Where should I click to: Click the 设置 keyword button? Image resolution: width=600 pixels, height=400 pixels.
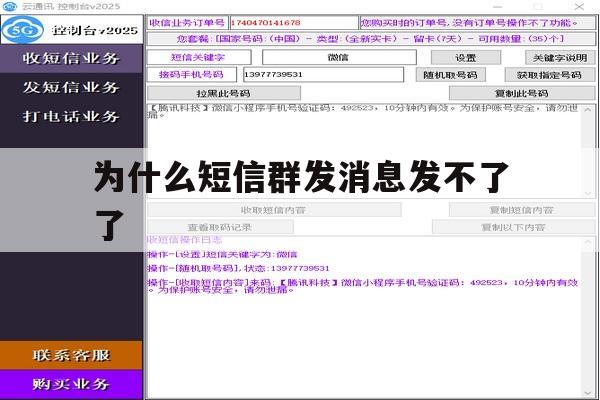tap(466, 58)
